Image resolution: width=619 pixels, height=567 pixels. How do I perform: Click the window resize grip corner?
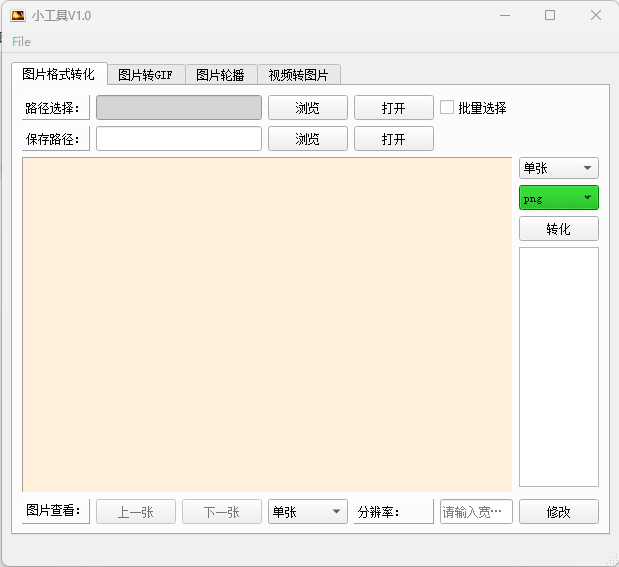(613, 560)
